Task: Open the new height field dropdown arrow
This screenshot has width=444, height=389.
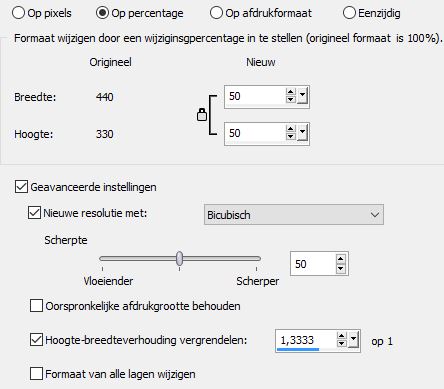Action: click(302, 133)
